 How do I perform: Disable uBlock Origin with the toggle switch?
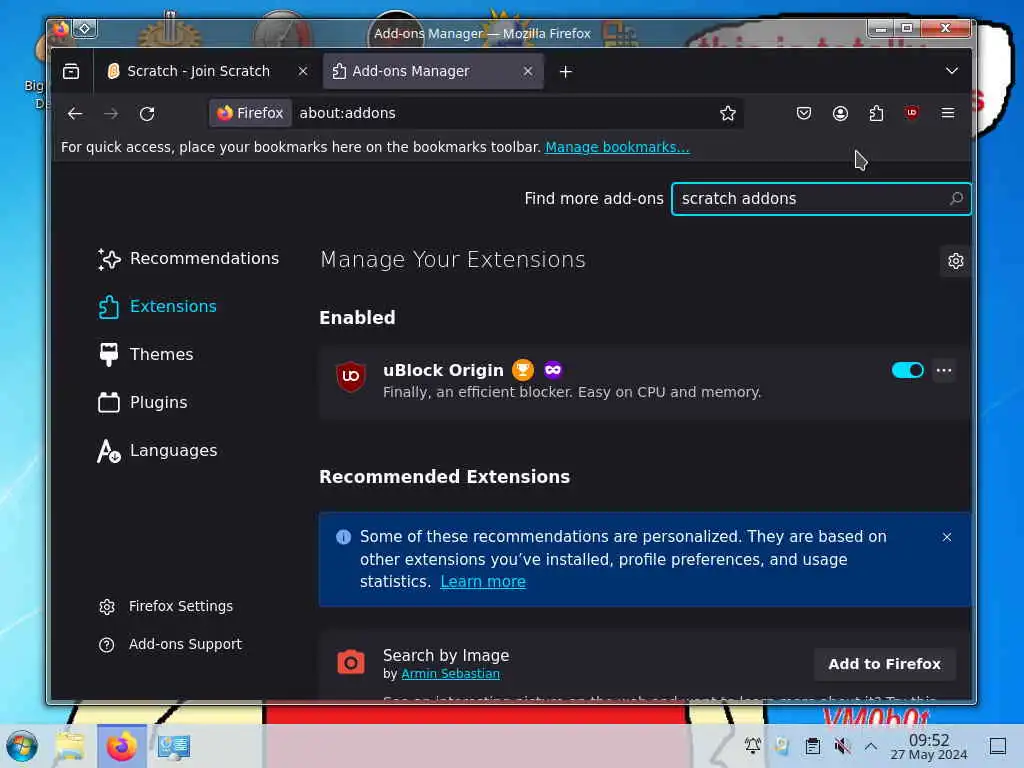[908, 370]
